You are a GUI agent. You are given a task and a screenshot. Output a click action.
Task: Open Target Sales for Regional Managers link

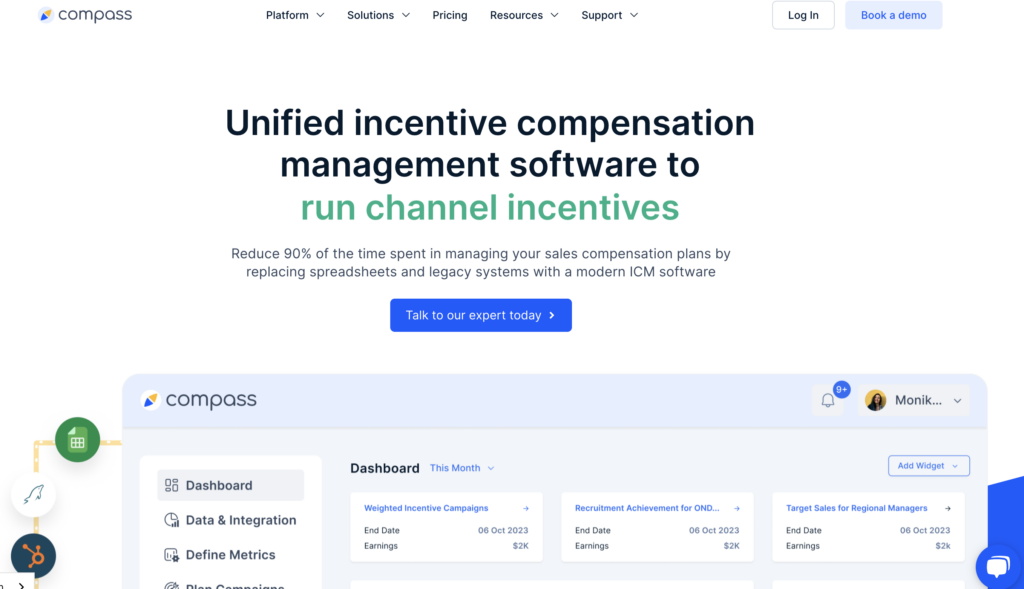pos(856,508)
